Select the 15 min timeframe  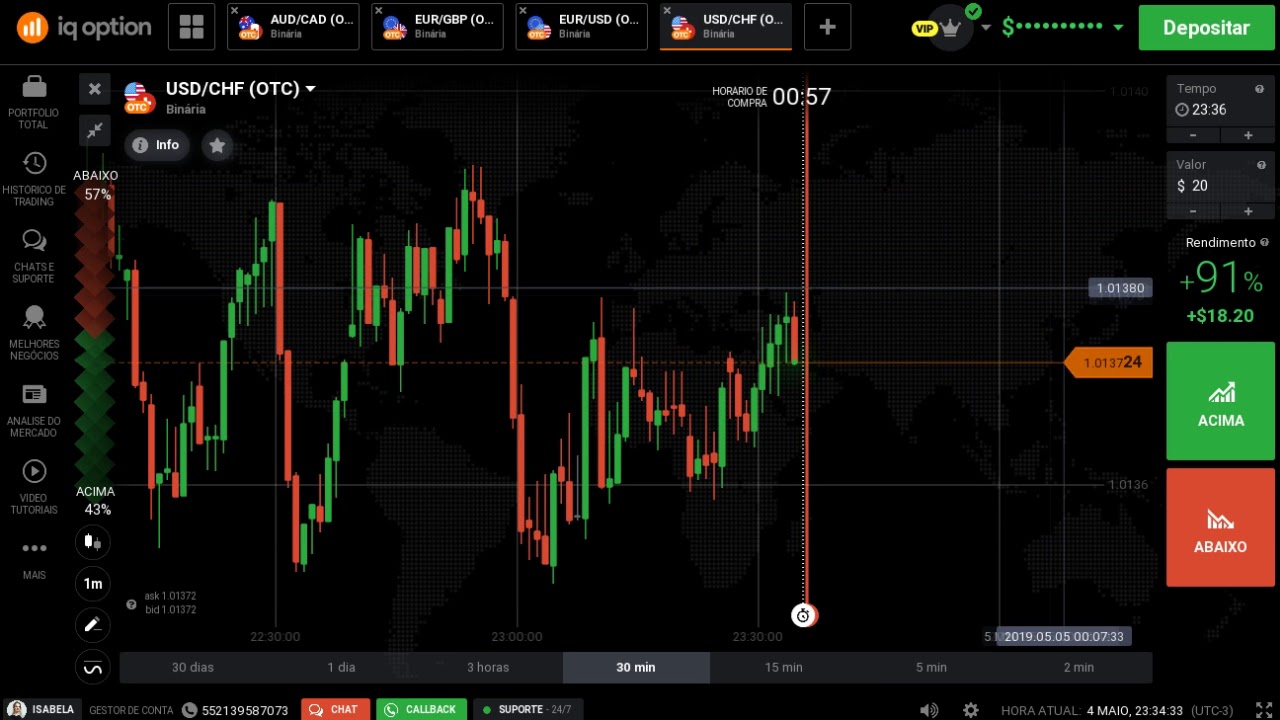(x=784, y=667)
